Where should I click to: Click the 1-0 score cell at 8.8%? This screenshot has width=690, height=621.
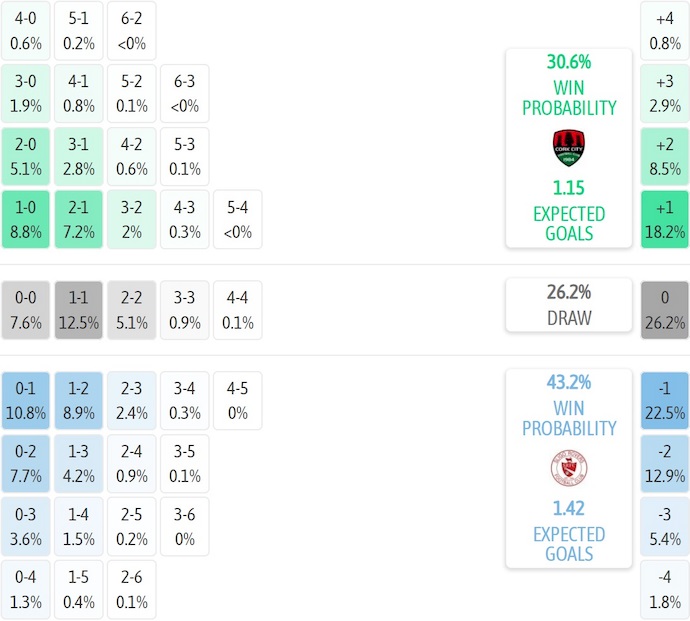26,220
